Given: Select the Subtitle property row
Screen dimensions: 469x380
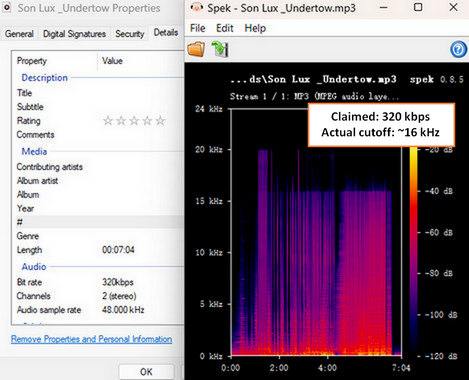Looking at the screenshot, I should (x=98, y=107).
